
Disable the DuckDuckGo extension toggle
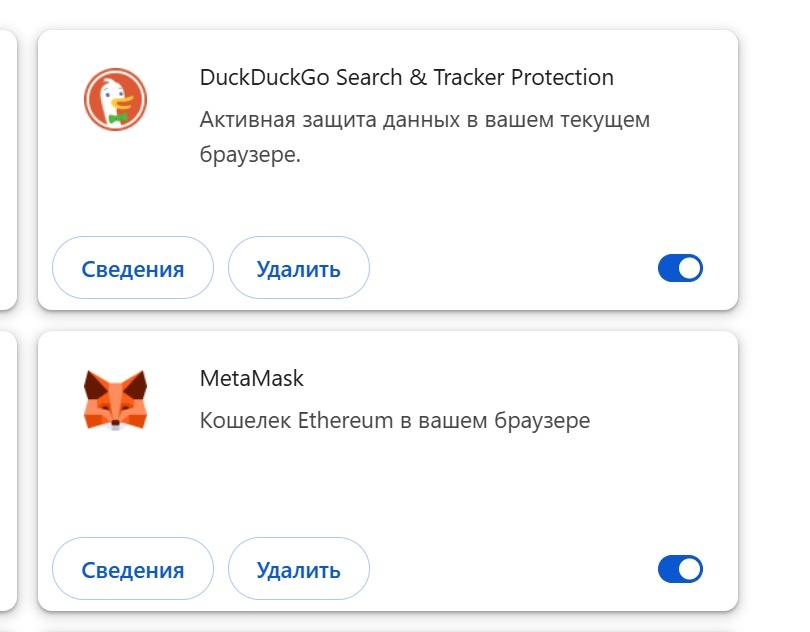680,268
